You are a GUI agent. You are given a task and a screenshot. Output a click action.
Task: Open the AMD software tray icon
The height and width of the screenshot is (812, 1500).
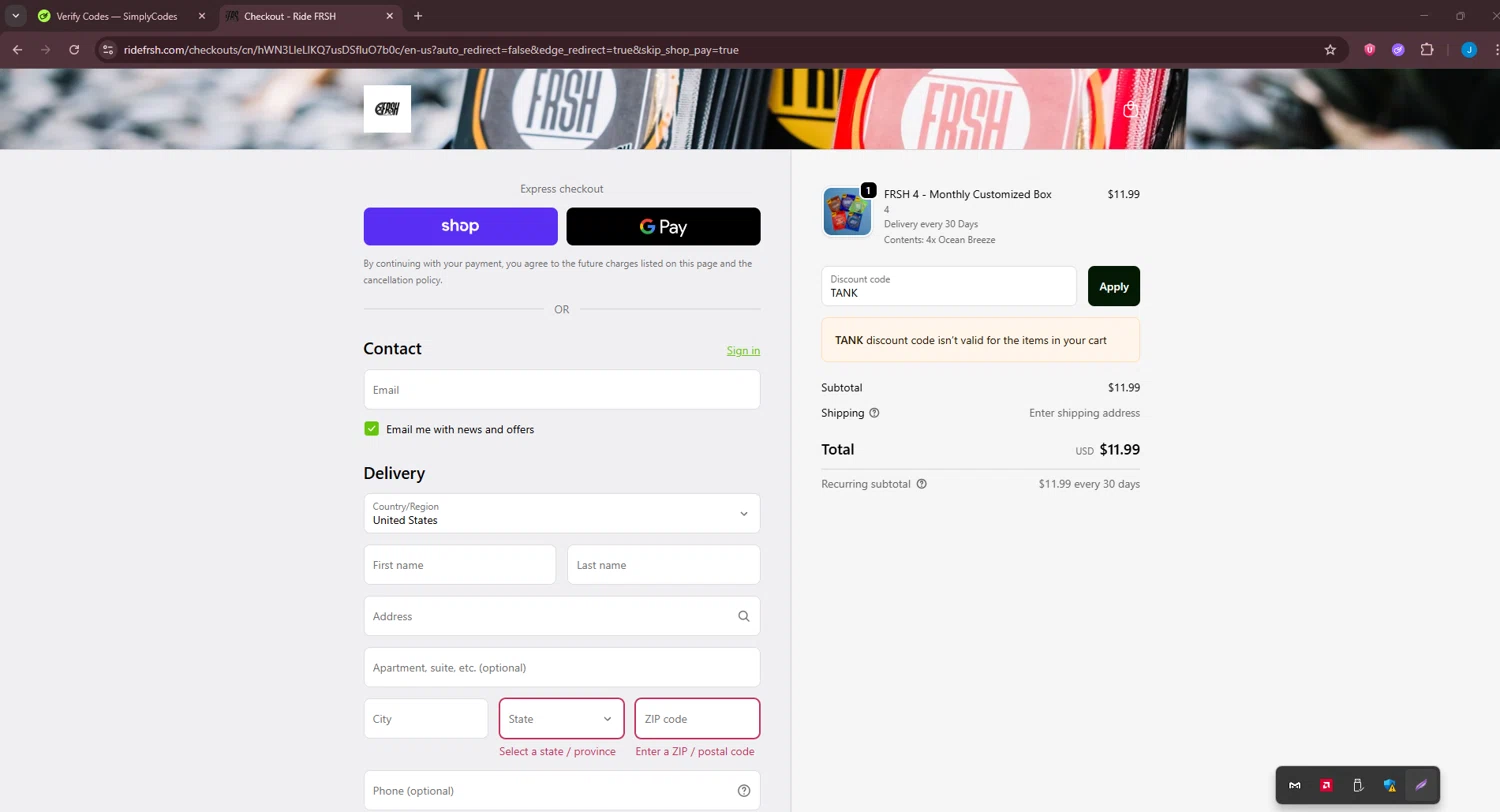[1326, 785]
